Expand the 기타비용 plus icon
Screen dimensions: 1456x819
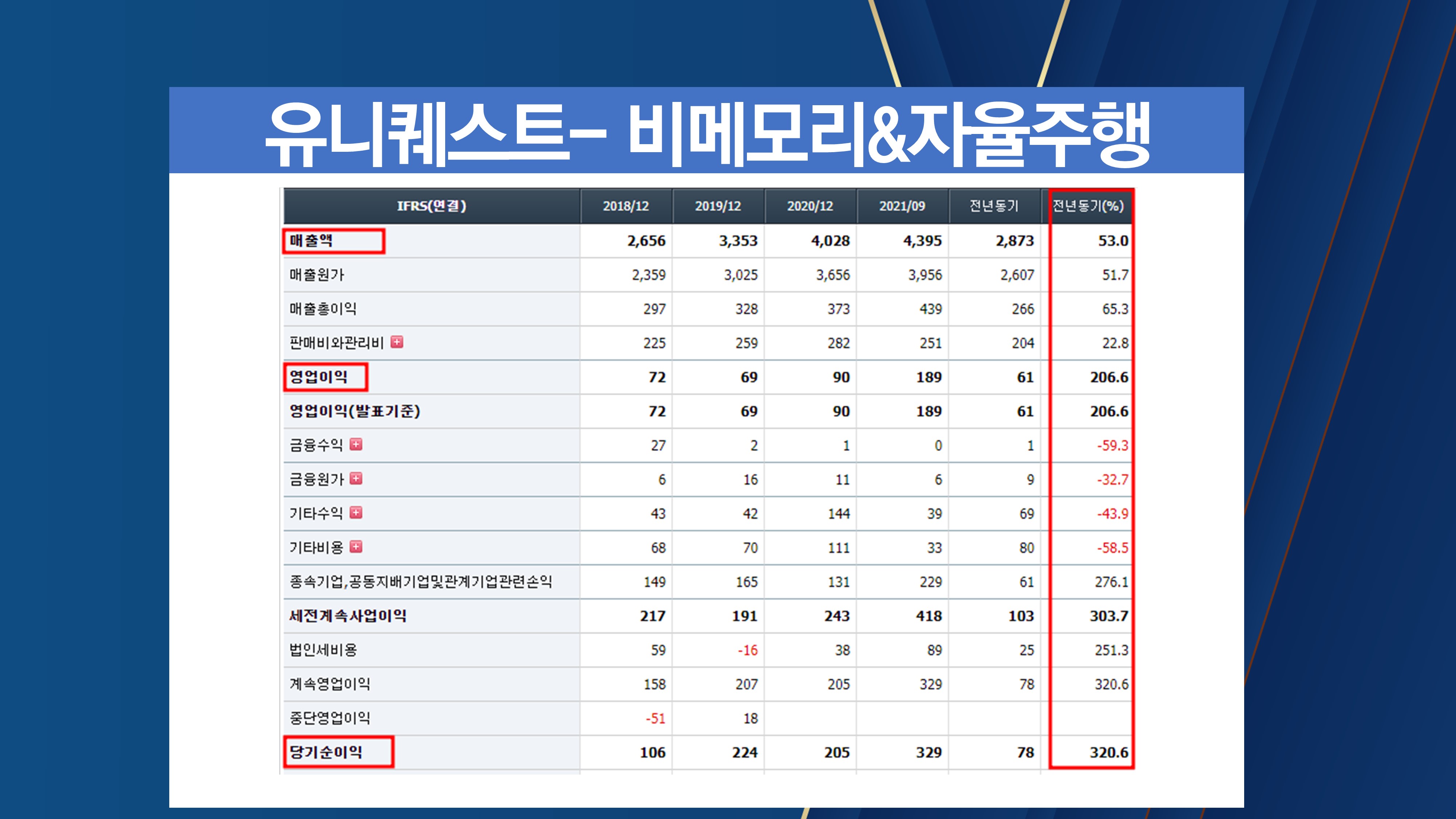pos(356,547)
